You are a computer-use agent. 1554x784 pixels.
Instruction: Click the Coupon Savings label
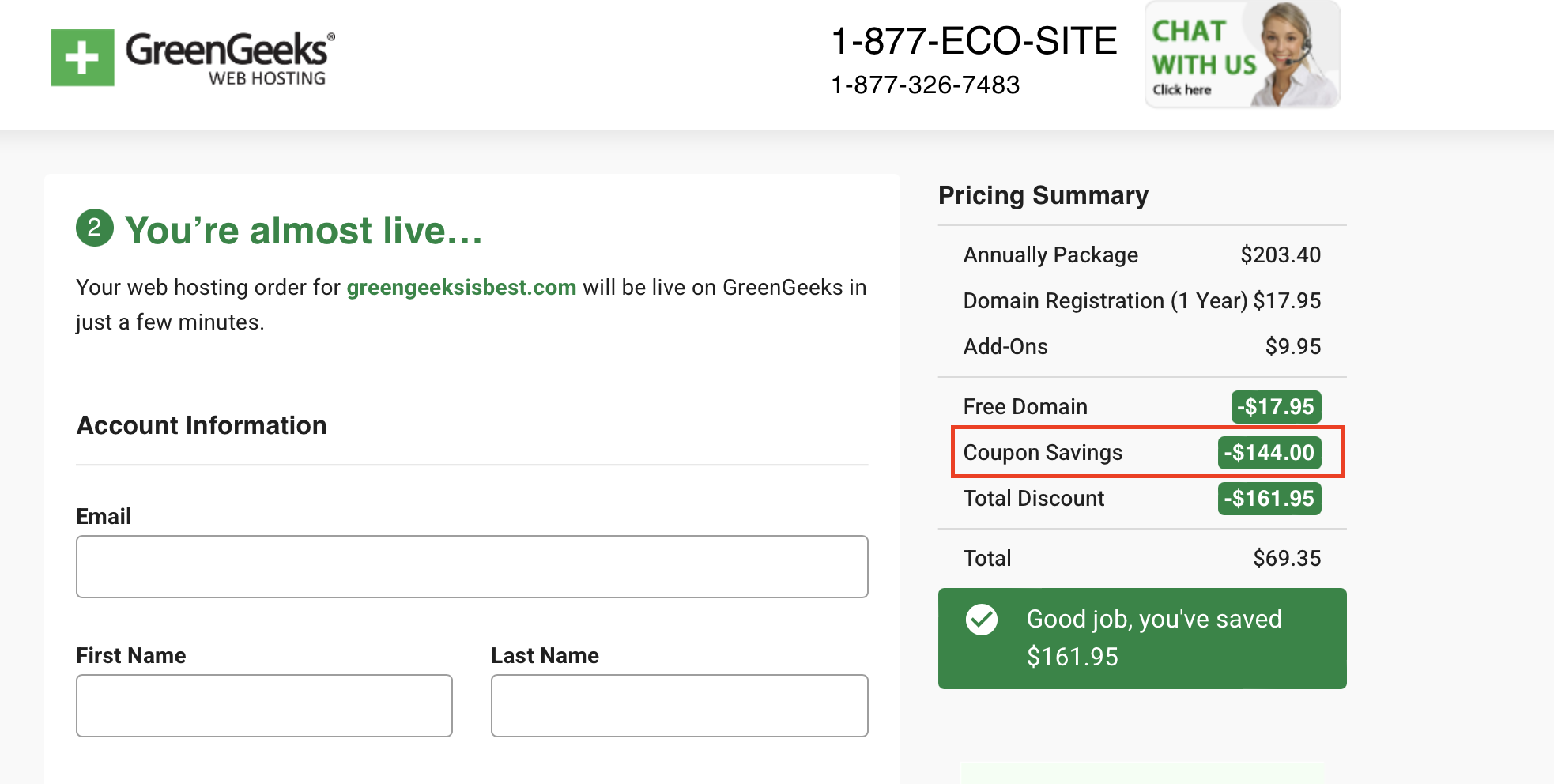coord(1043,453)
